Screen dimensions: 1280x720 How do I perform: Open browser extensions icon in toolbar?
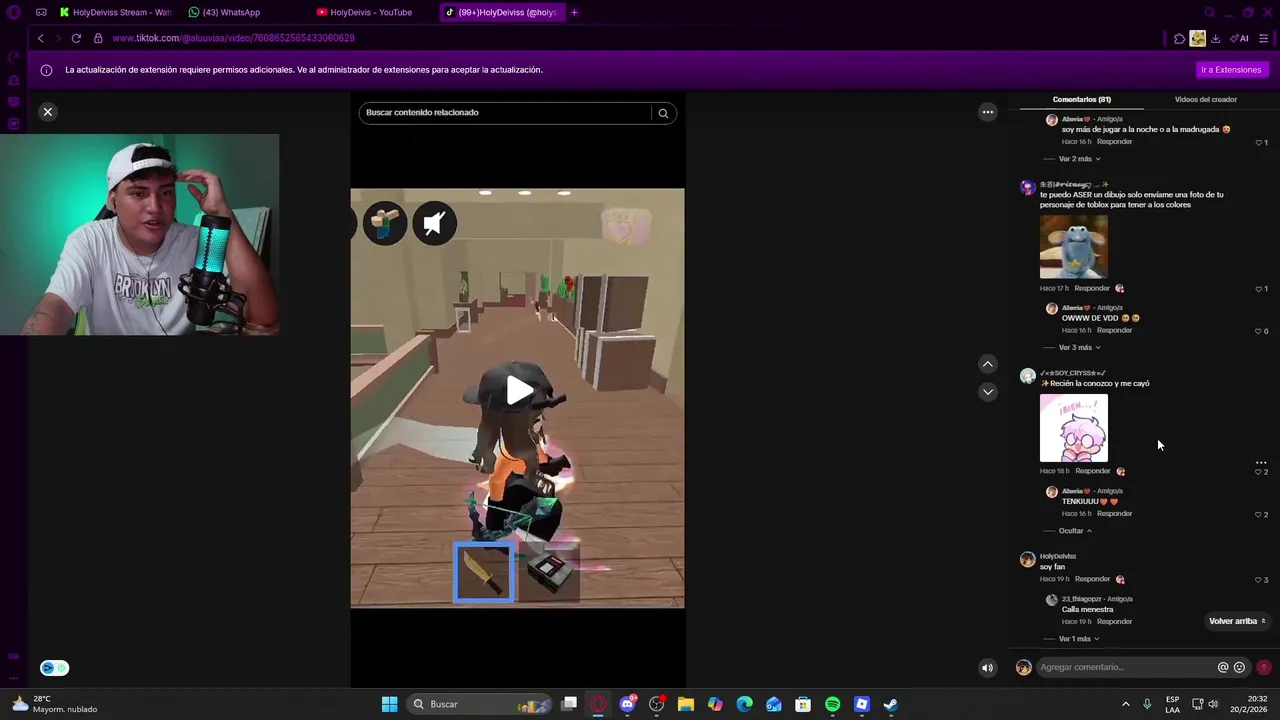coord(1179,38)
